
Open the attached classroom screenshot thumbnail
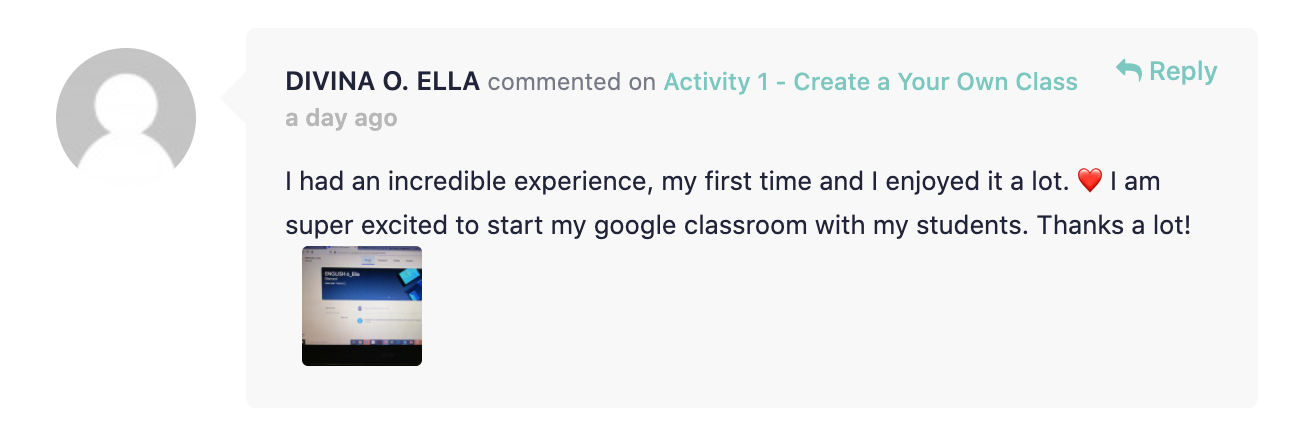point(362,306)
